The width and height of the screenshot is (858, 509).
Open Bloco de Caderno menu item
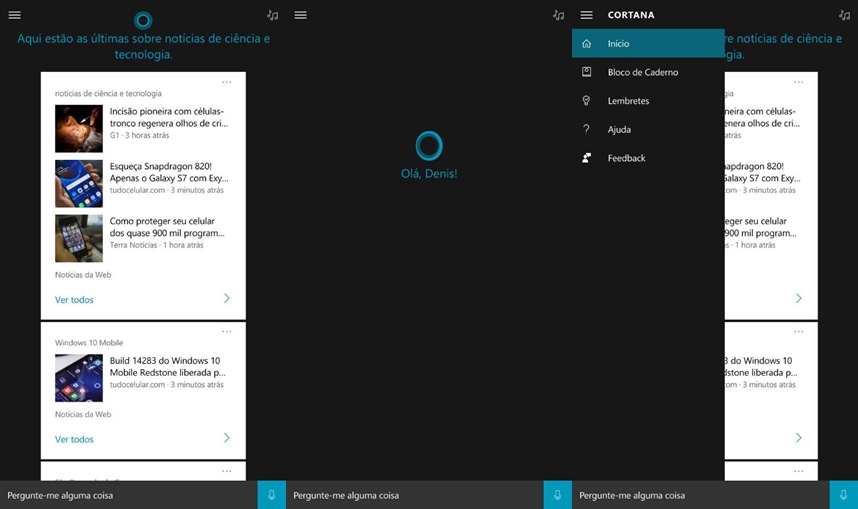pos(648,72)
